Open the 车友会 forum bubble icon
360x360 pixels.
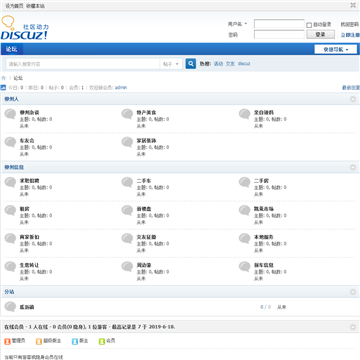pyautogui.click(x=10, y=142)
